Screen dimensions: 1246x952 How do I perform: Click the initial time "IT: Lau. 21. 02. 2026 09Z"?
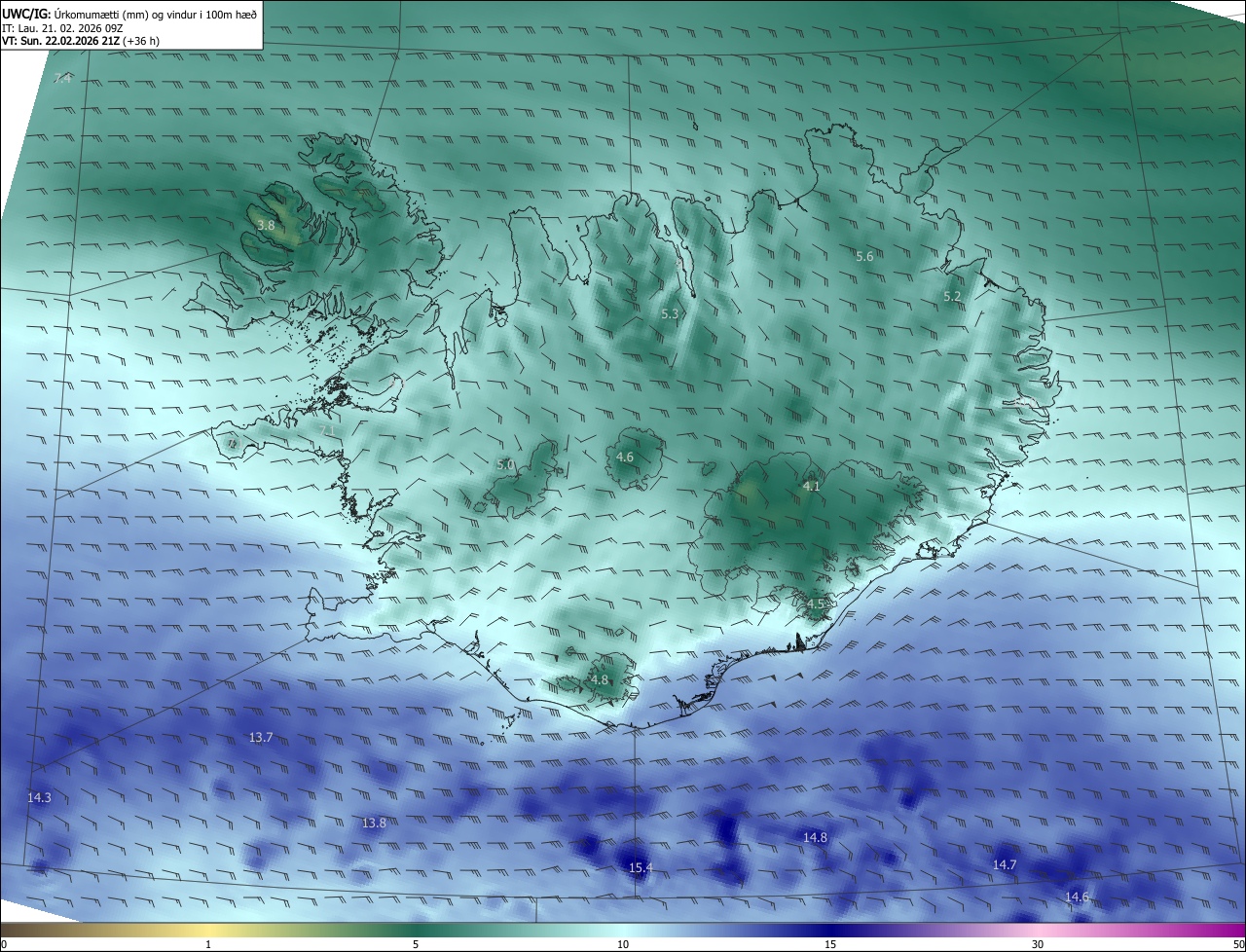pos(64,28)
